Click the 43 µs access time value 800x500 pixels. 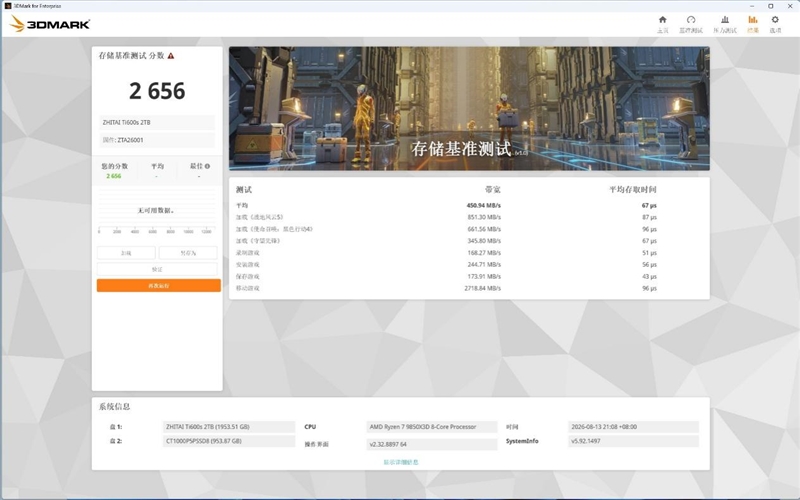point(649,276)
